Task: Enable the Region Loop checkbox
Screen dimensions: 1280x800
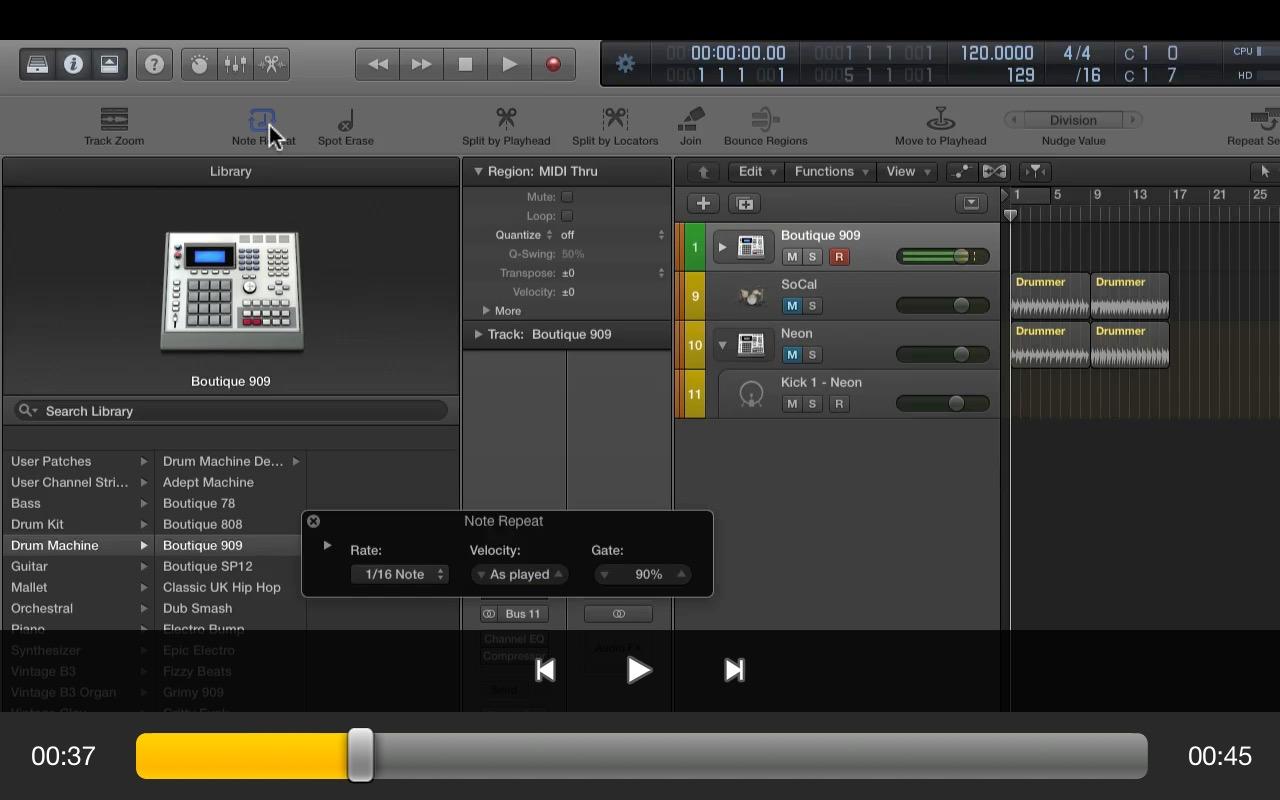Action: [x=567, y=216]
